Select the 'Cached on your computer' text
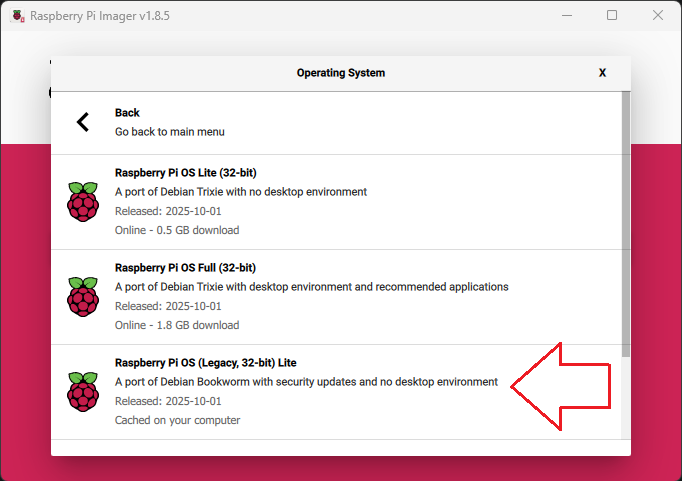 click(x=177, y=420)
